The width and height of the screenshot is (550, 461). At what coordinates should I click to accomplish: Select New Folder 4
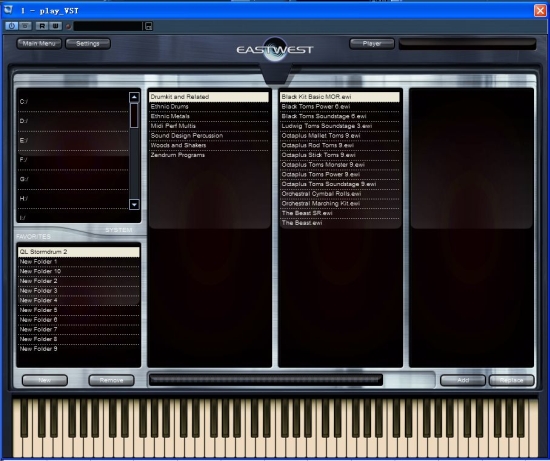coord(79,300)
